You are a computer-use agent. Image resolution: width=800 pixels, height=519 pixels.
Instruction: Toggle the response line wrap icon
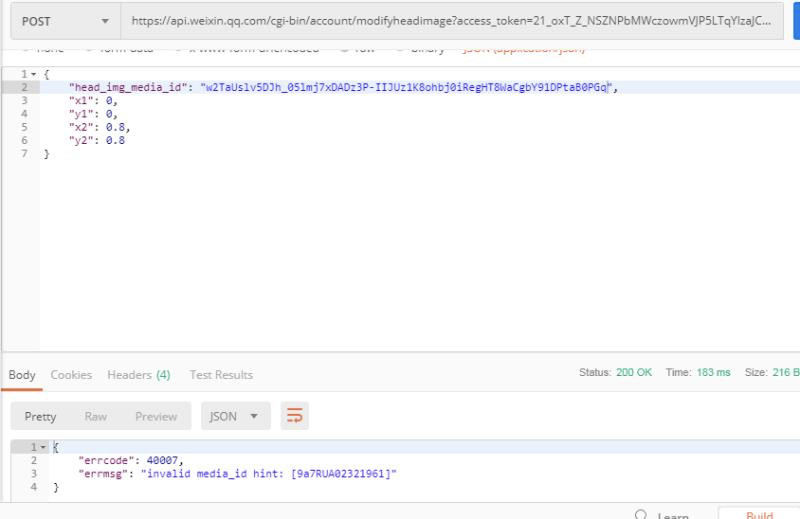click(x=294, y=416)
